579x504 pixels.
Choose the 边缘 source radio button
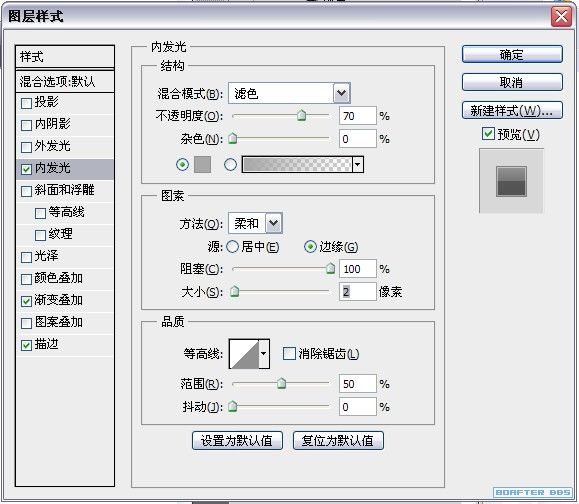pos(310,246)
